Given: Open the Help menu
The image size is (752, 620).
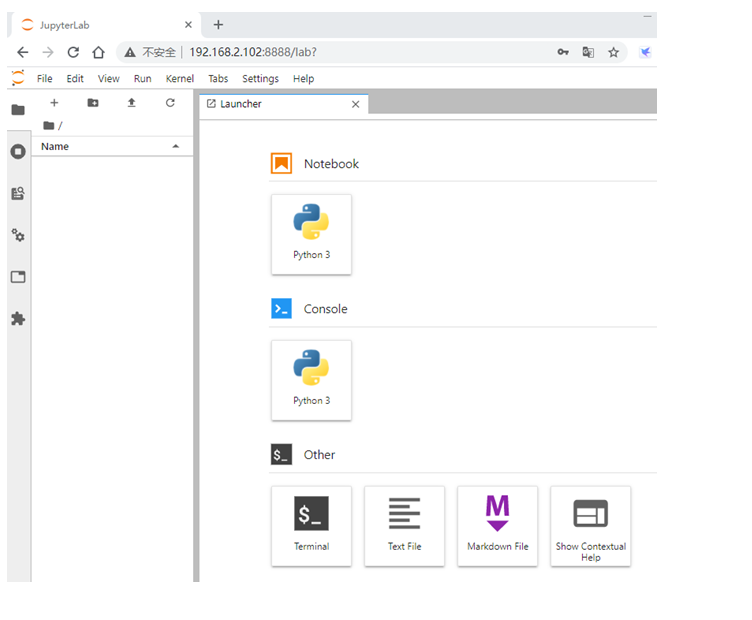Looking at the screenshot, I should click(x=304, y=78).
